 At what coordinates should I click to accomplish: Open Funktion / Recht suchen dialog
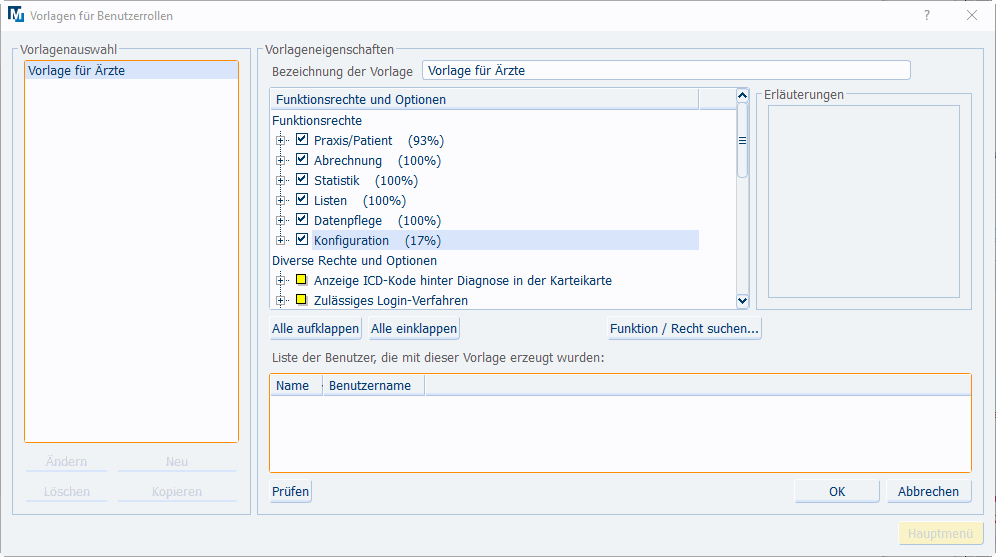pyautogui.click(x=684, y=328)
